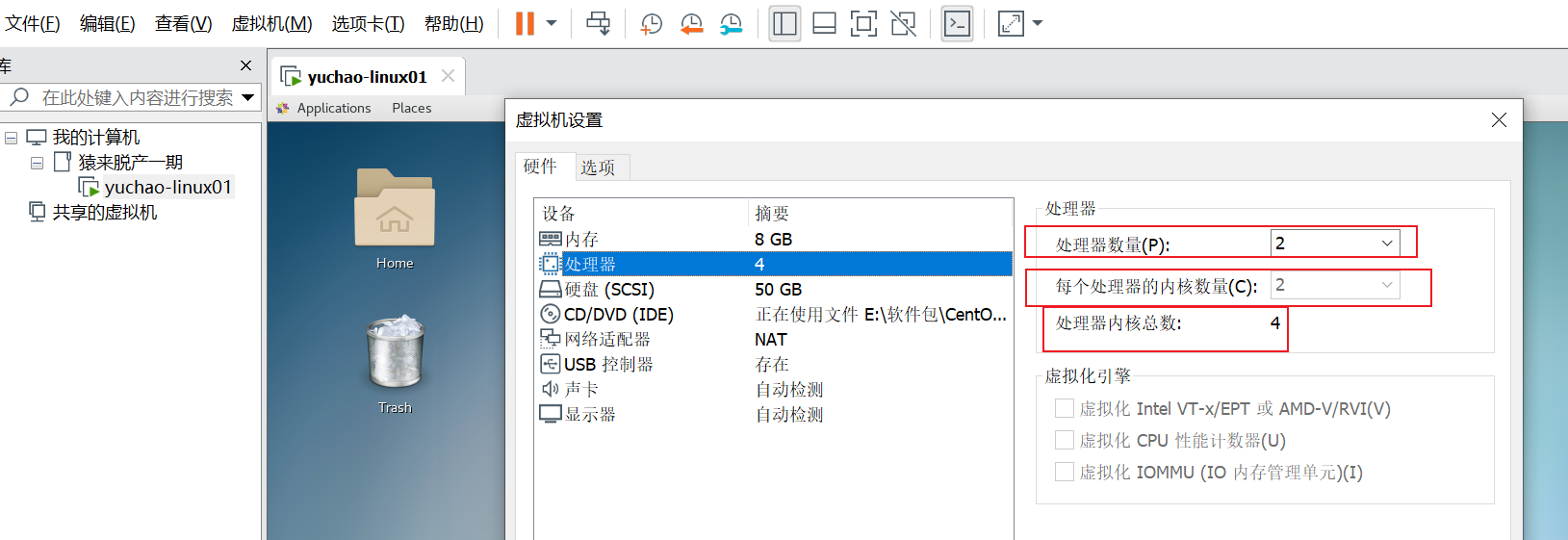1568x540 pixels.
Task: Take a snapshot with the clock-plus icon
Action: click(652, 24)
